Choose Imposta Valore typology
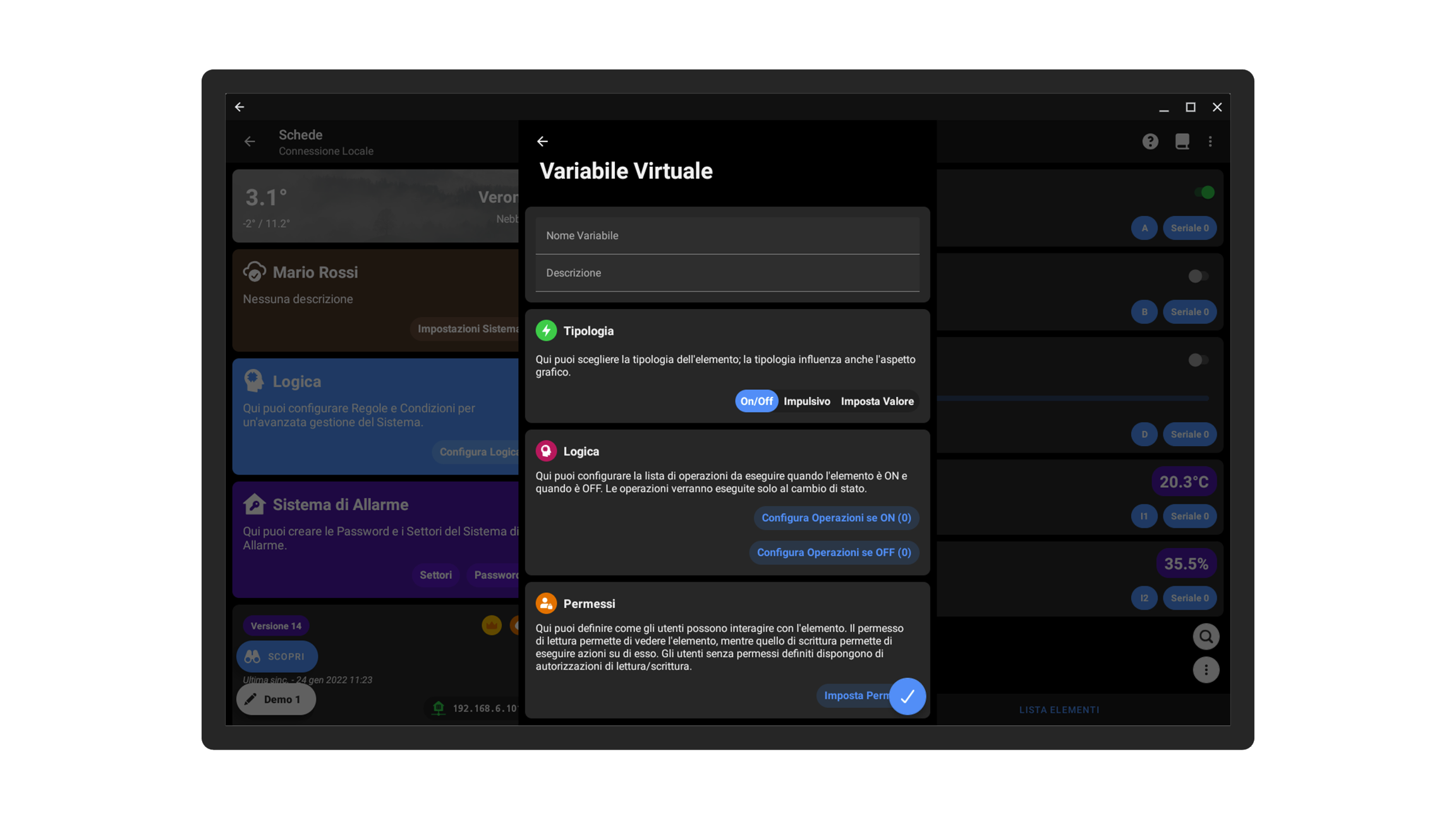 [877, 401]
